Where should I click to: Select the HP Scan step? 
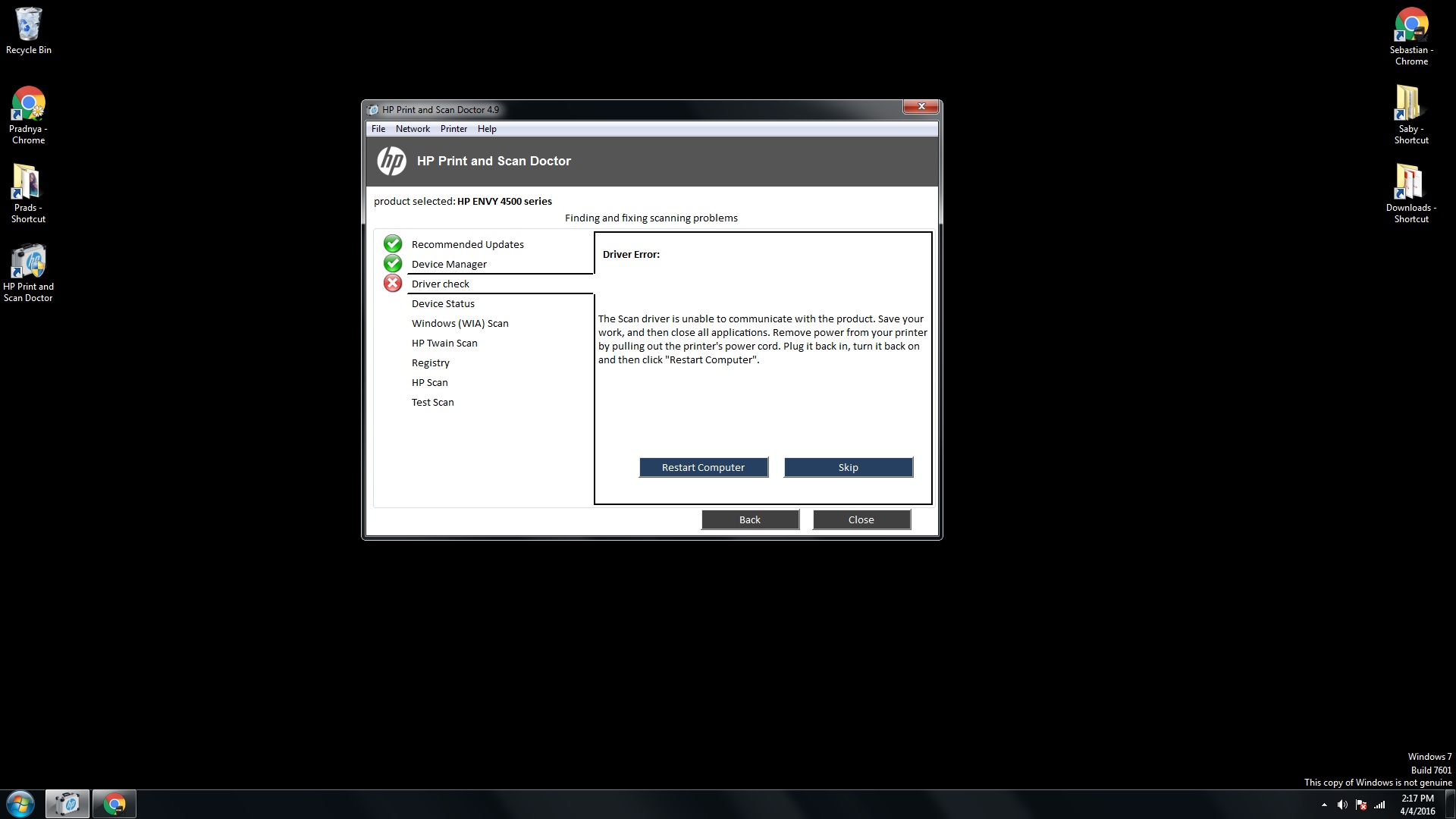(429, 382)
